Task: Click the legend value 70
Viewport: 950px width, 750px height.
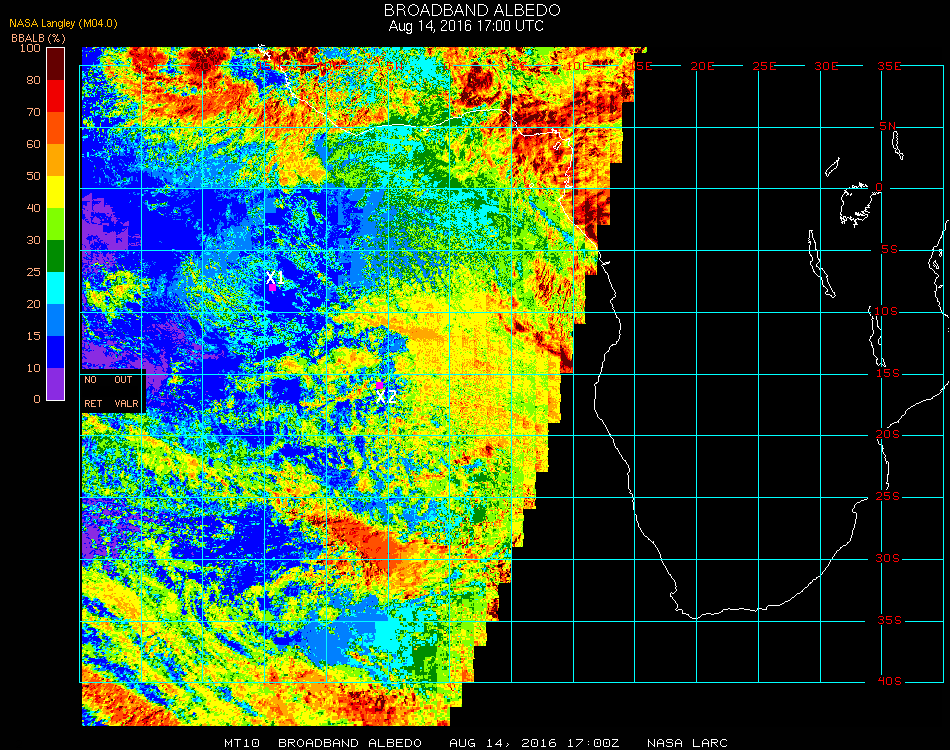Action: pyautogui.click(x=33, y=112)
